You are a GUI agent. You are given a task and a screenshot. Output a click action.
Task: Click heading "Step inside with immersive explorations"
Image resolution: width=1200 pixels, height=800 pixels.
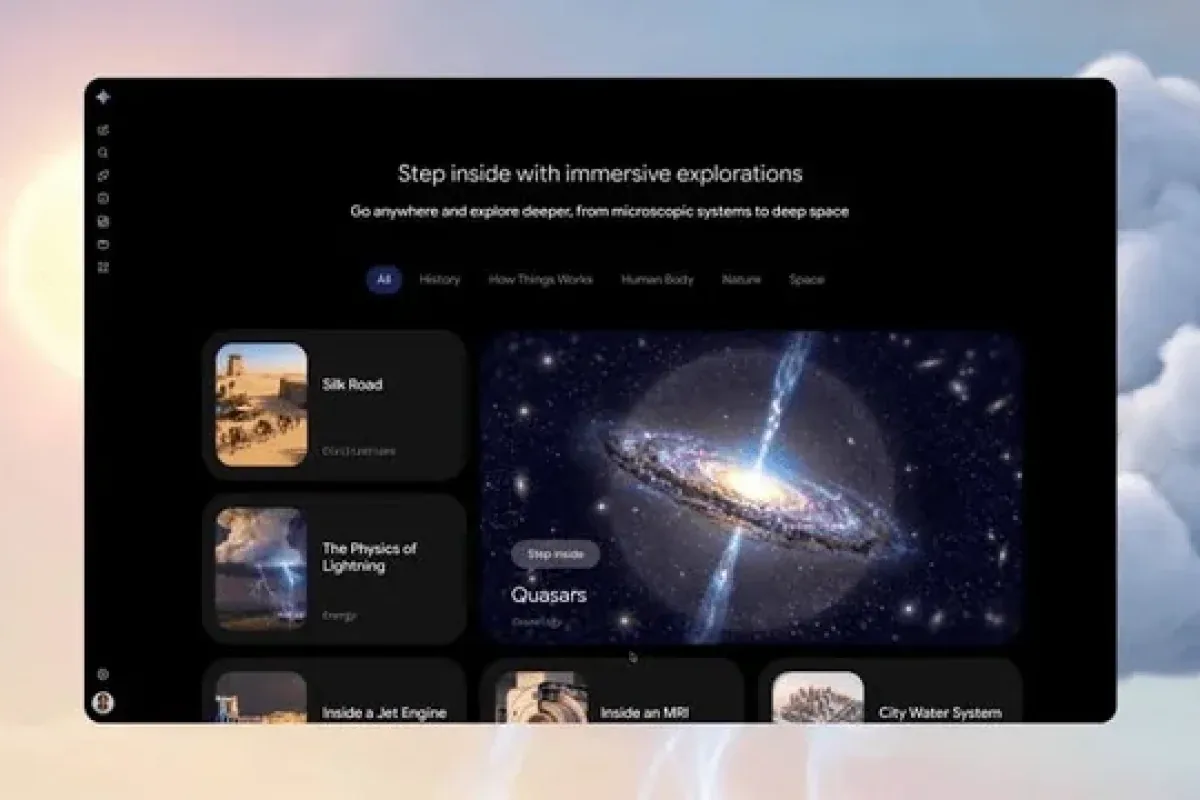click(600, 173)
